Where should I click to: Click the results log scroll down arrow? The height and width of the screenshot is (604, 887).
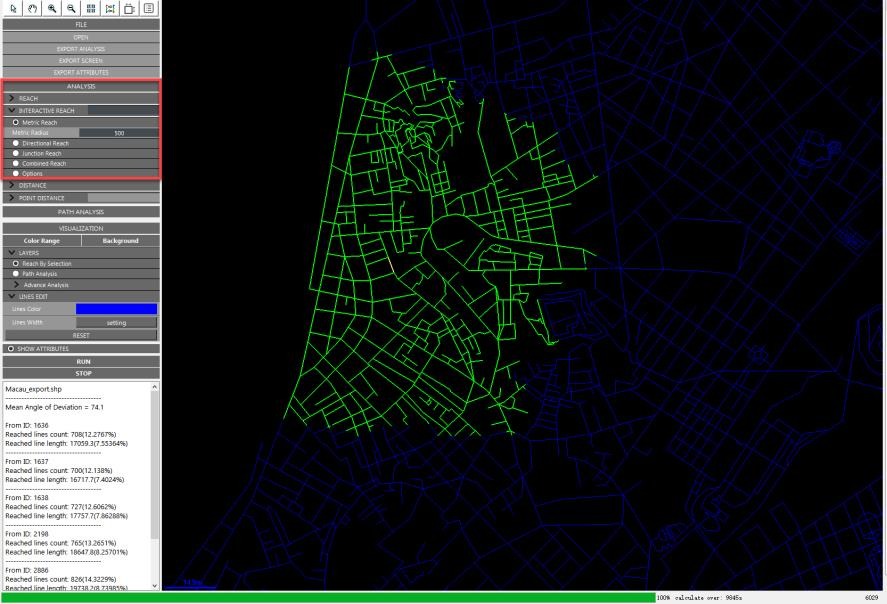pos(154,586)
